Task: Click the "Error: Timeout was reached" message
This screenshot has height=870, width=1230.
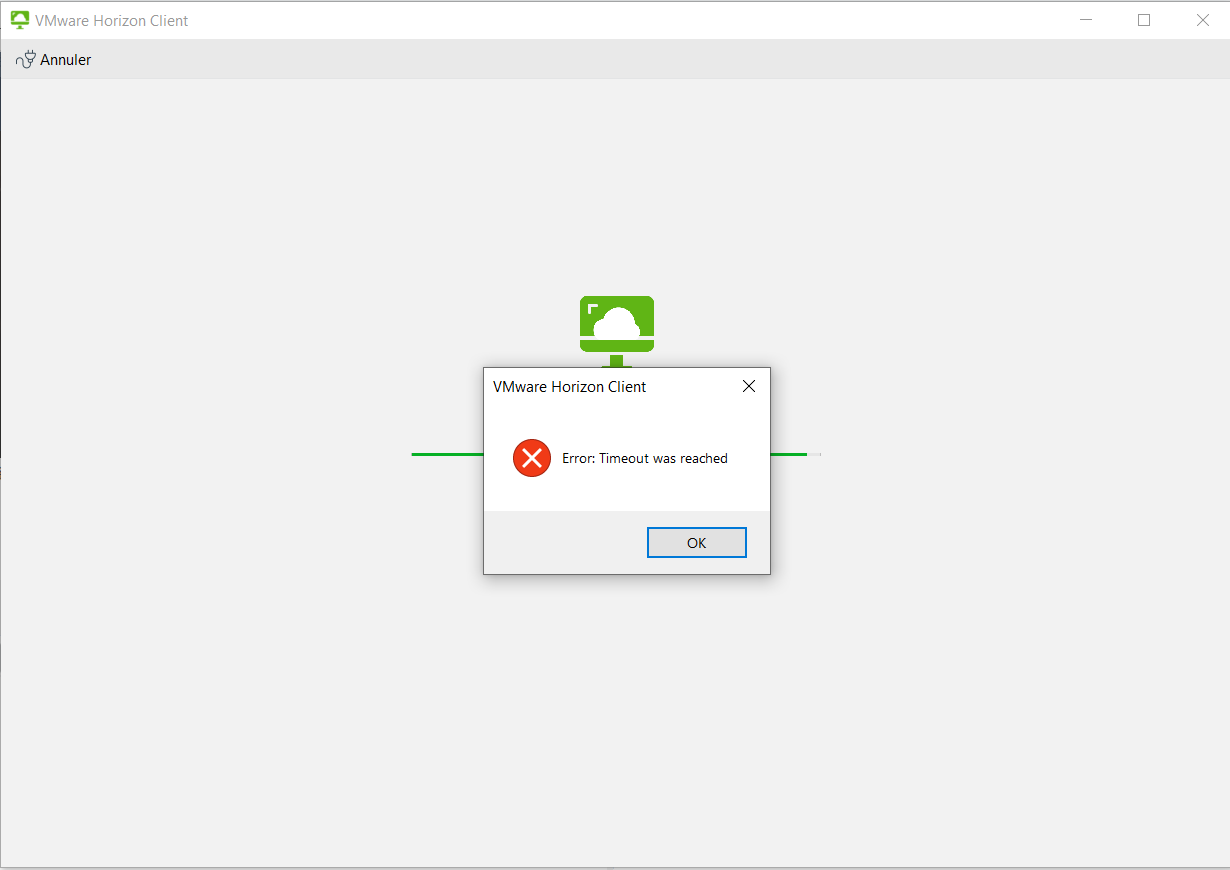Action: coord(645,458)
